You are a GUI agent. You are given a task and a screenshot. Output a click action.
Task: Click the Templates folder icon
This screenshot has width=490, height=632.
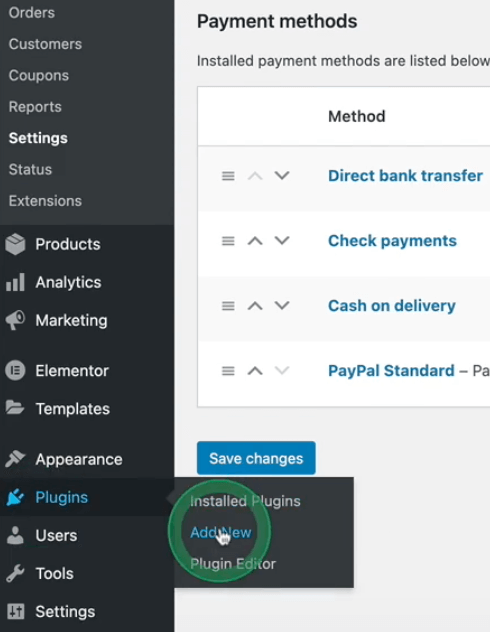pyautogui.click(x=15, y=408)
